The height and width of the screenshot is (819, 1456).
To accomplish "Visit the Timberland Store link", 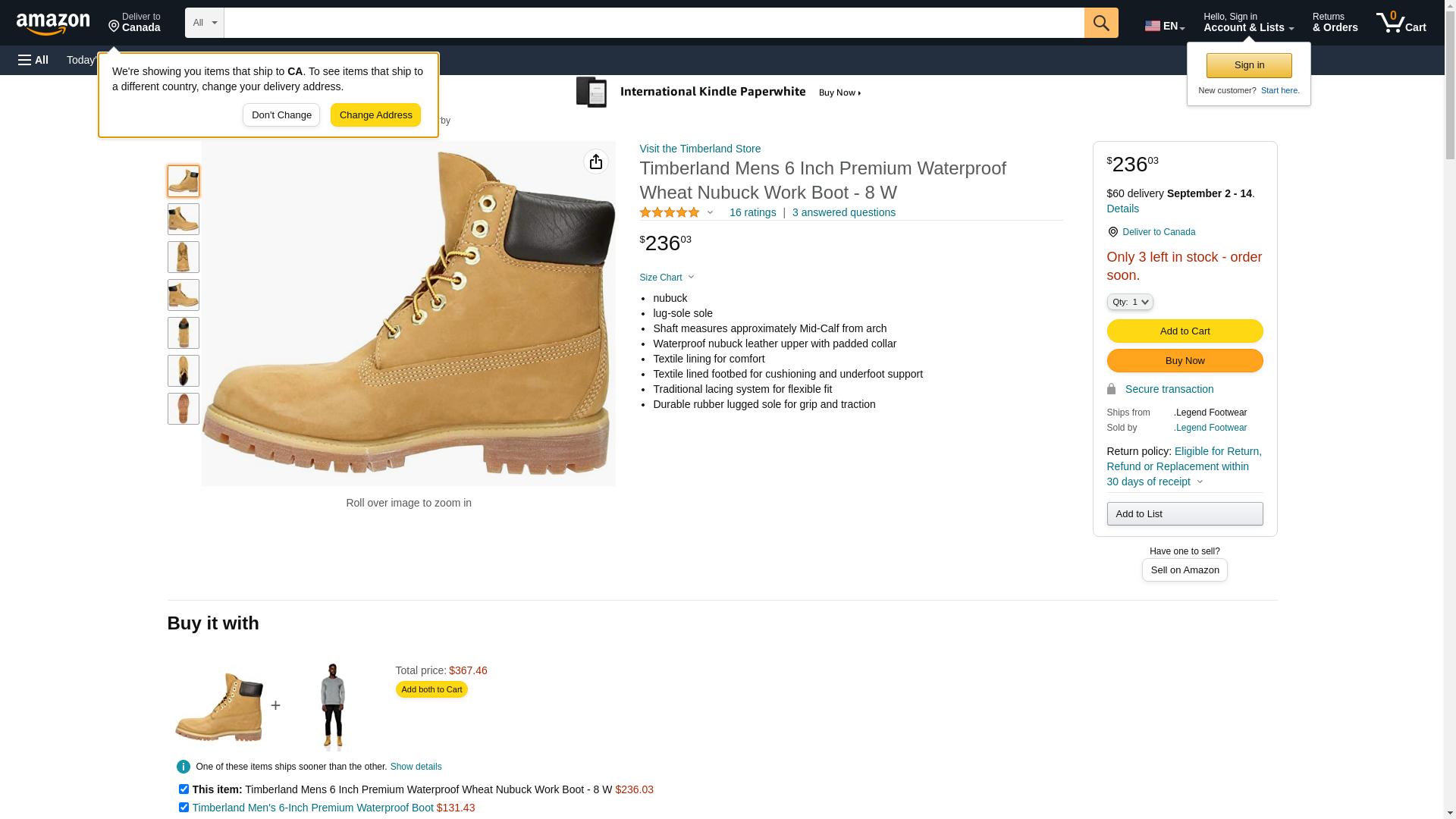I will coord(699,149).
